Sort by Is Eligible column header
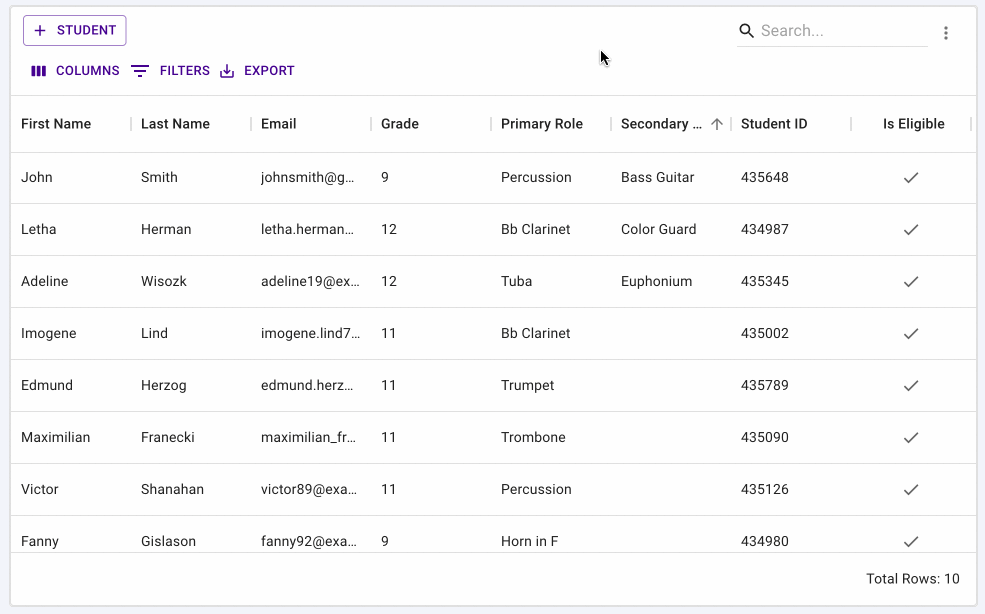This screenshot has width=985, height=614. (913, 124)
